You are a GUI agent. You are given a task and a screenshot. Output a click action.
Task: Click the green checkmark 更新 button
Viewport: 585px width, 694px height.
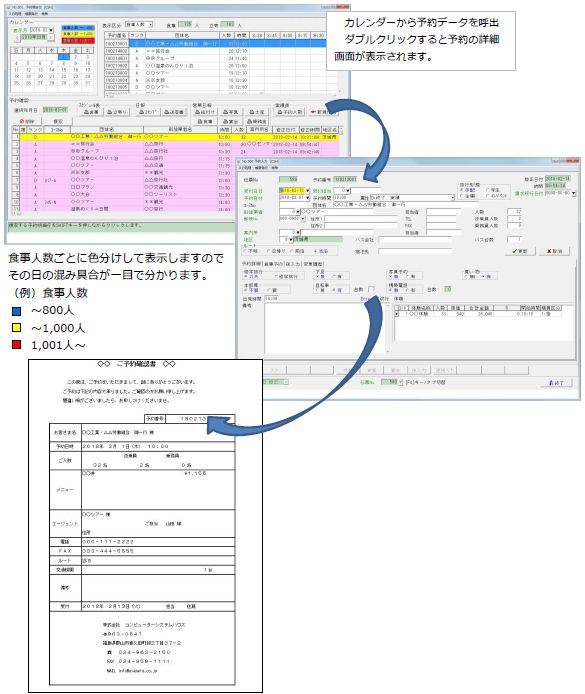tap(520, 251)
